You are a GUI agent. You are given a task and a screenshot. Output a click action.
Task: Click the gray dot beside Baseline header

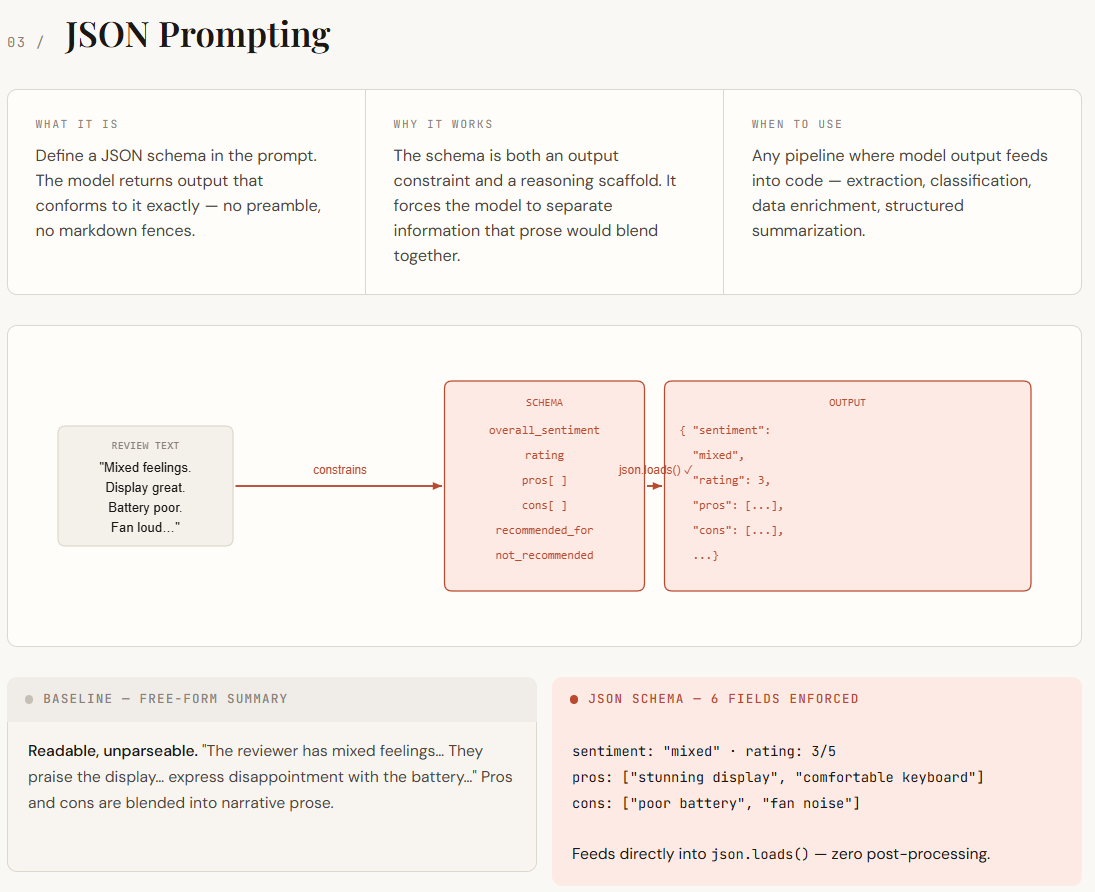click(x=29, y=699)
